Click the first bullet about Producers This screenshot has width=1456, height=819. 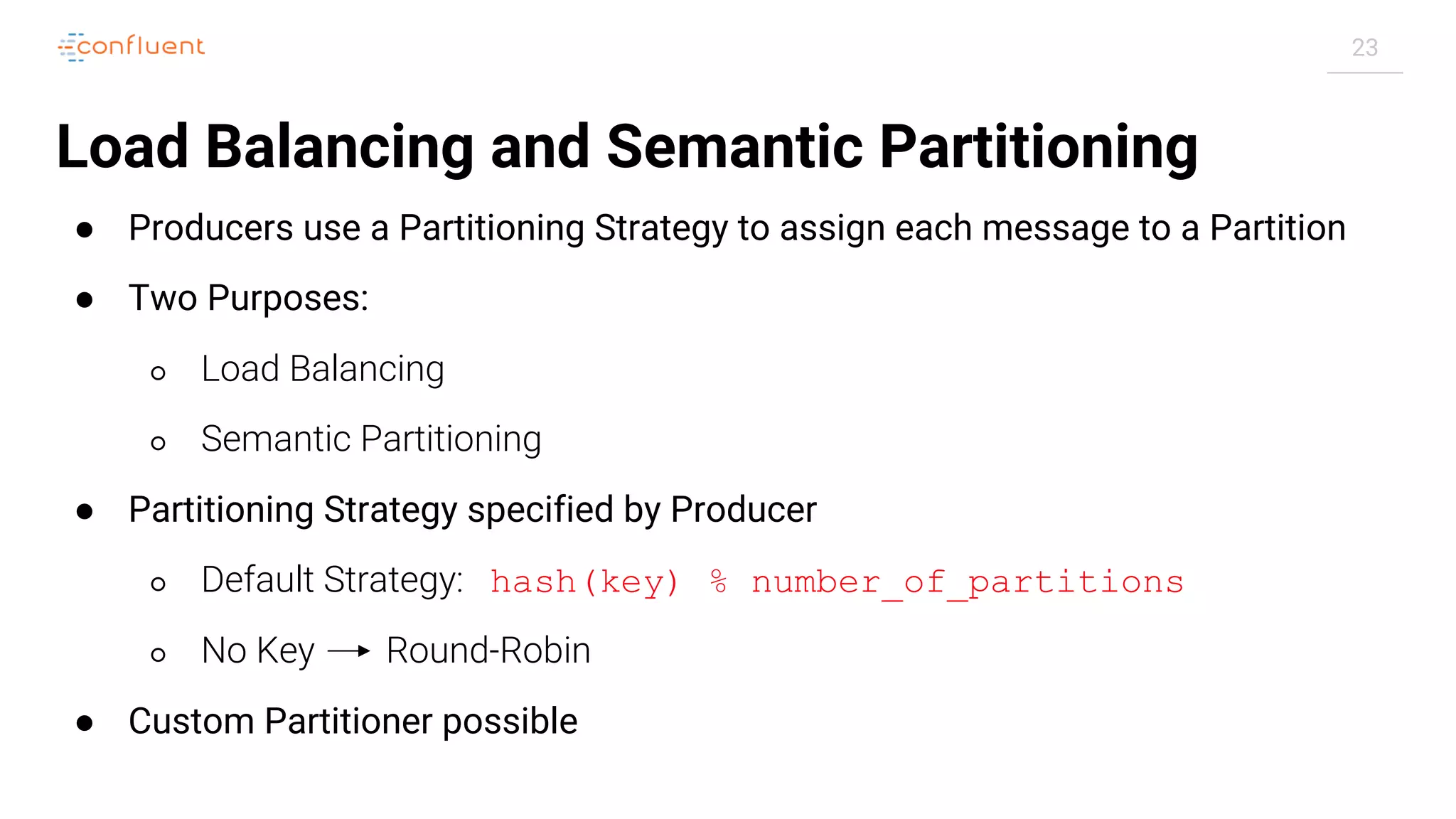point(737,229)
